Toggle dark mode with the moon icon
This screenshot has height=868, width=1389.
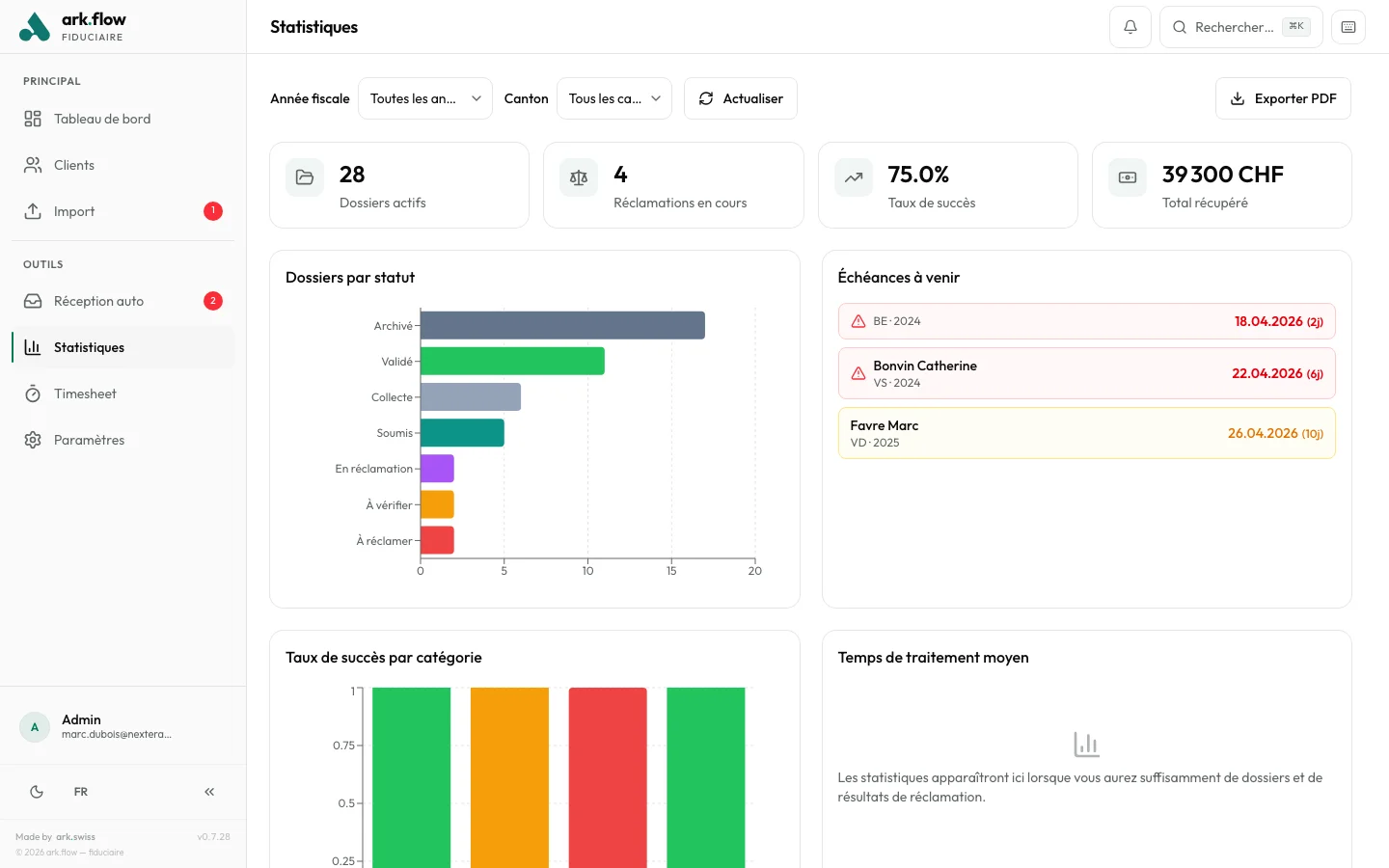click(36, 791)
